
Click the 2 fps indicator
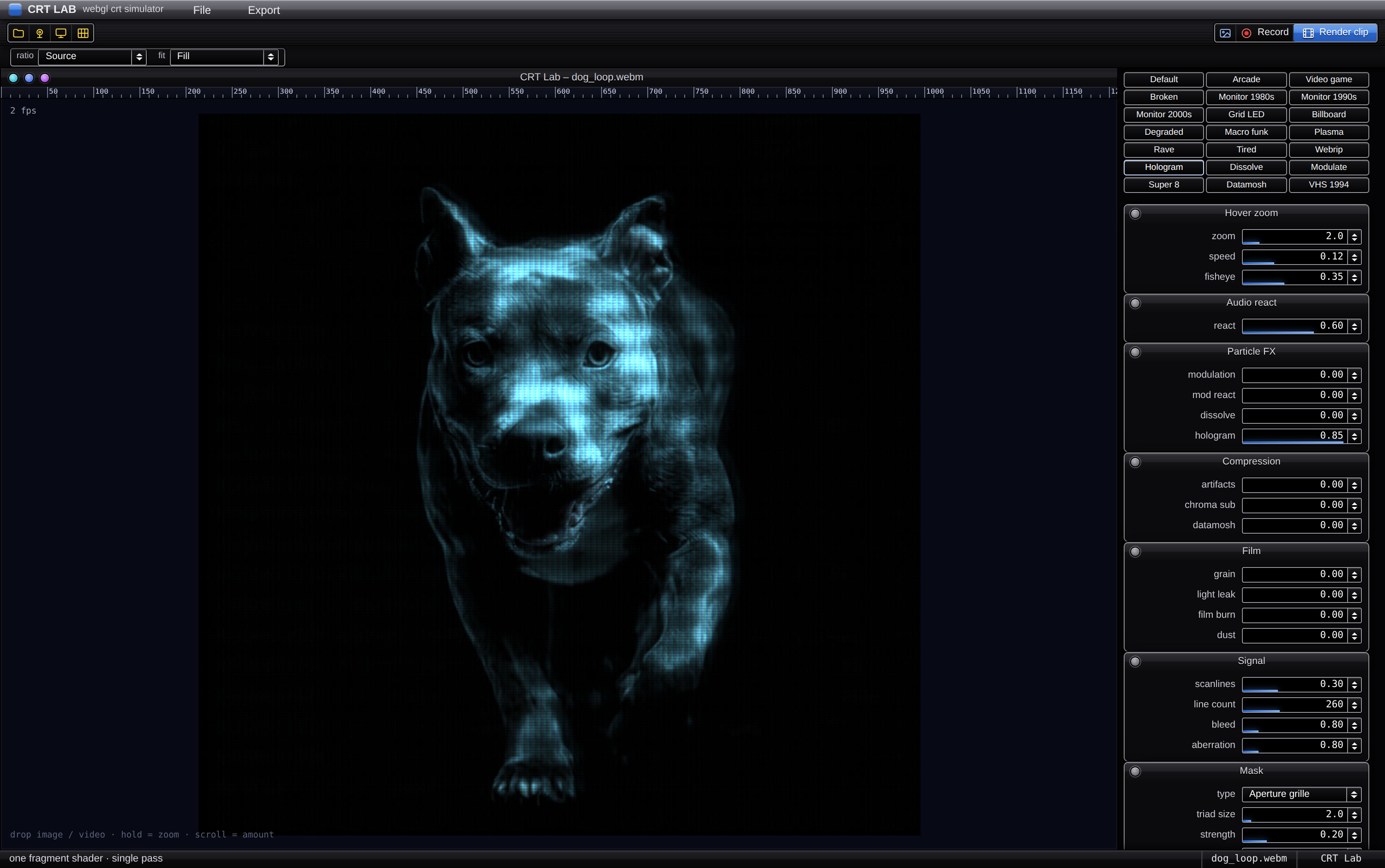(23, 110)
